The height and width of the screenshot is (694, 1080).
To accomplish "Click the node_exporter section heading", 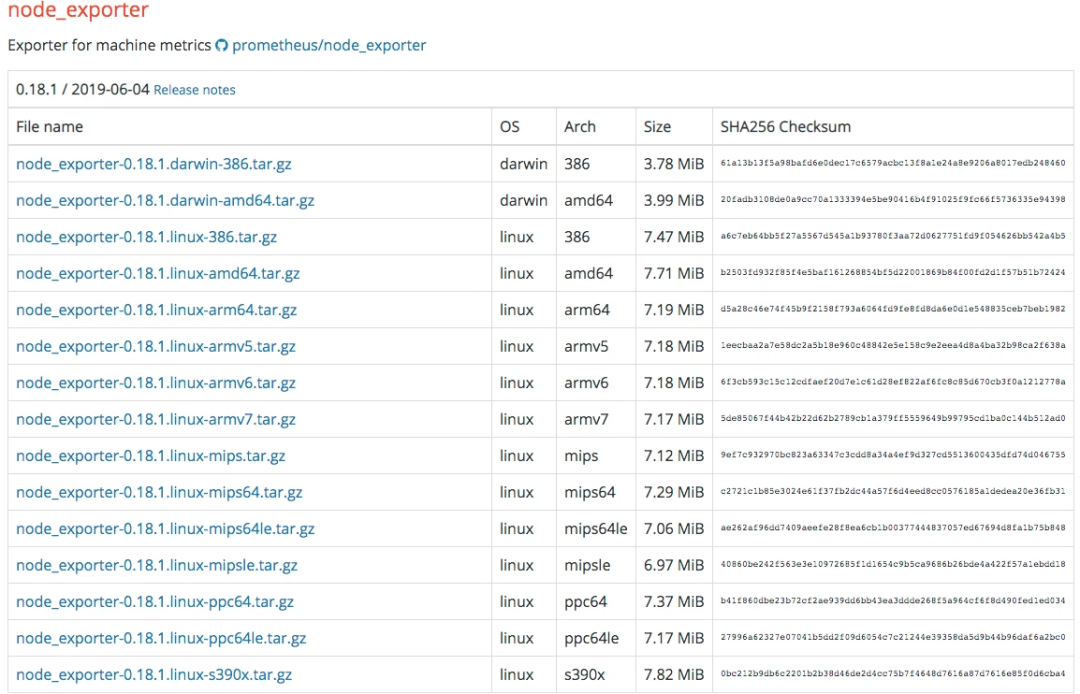I will click(x=78, y=11).
